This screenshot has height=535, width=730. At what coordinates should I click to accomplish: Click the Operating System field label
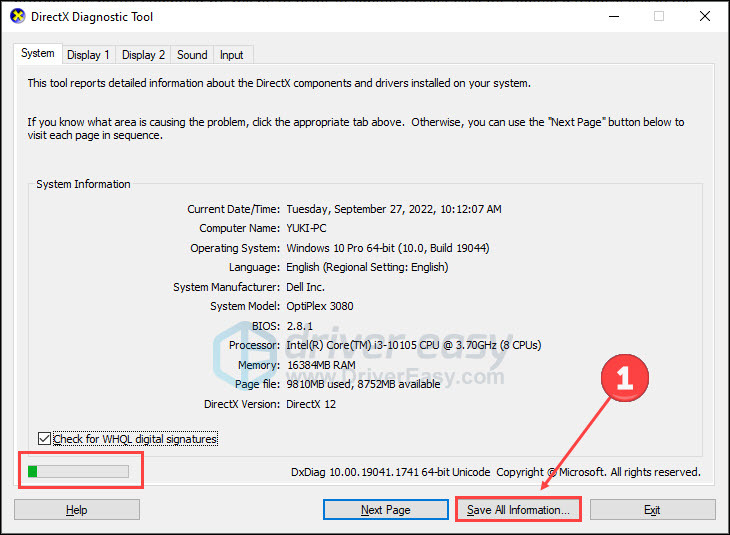tap(235, 248)
